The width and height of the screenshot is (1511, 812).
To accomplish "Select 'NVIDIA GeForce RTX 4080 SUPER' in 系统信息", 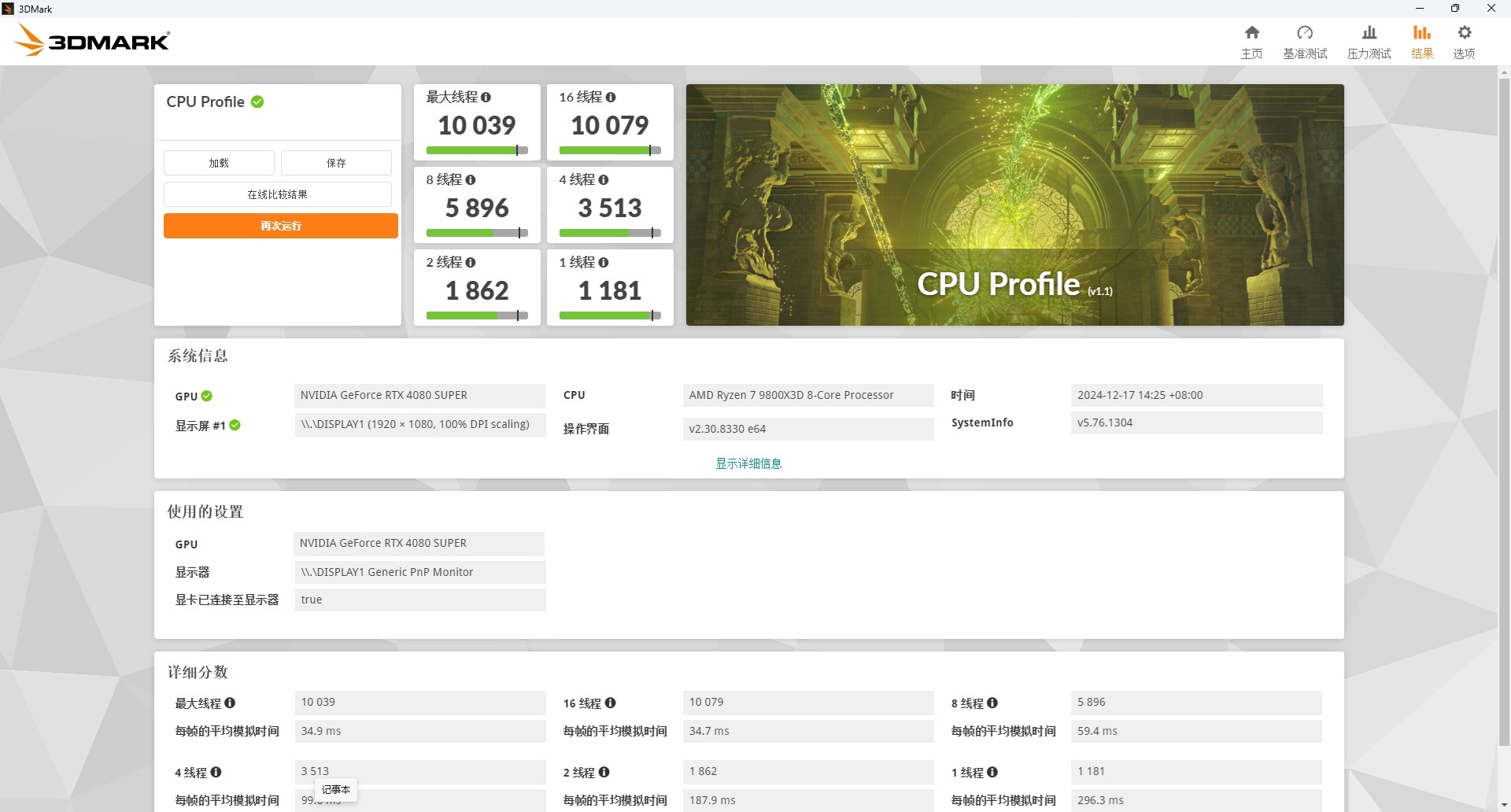I will click(x=419, y=395).
